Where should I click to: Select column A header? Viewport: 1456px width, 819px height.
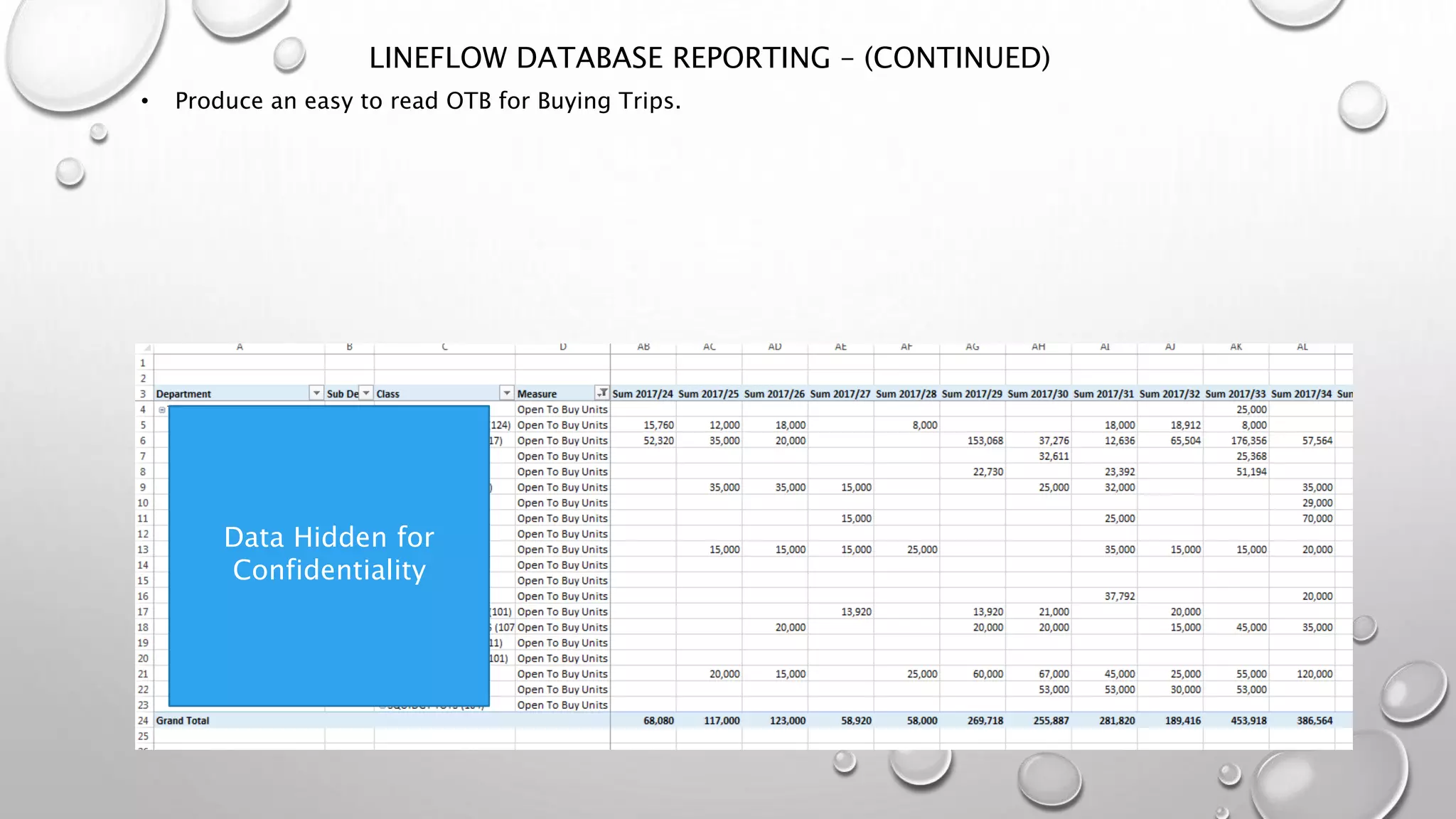[x=240, y=348]
